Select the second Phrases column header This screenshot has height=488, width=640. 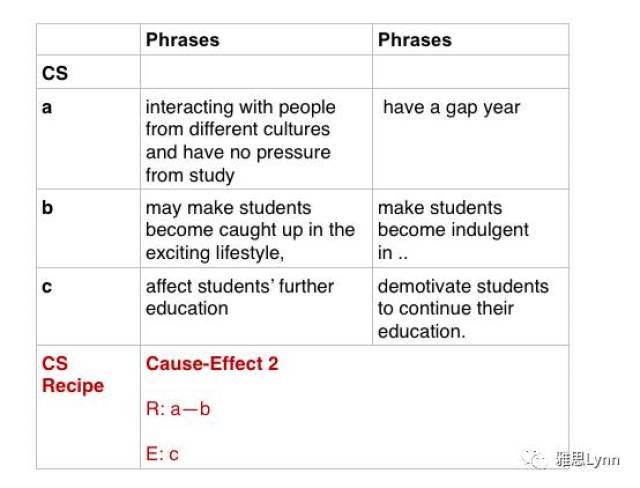pyautogui.click(x=414, y=40)
